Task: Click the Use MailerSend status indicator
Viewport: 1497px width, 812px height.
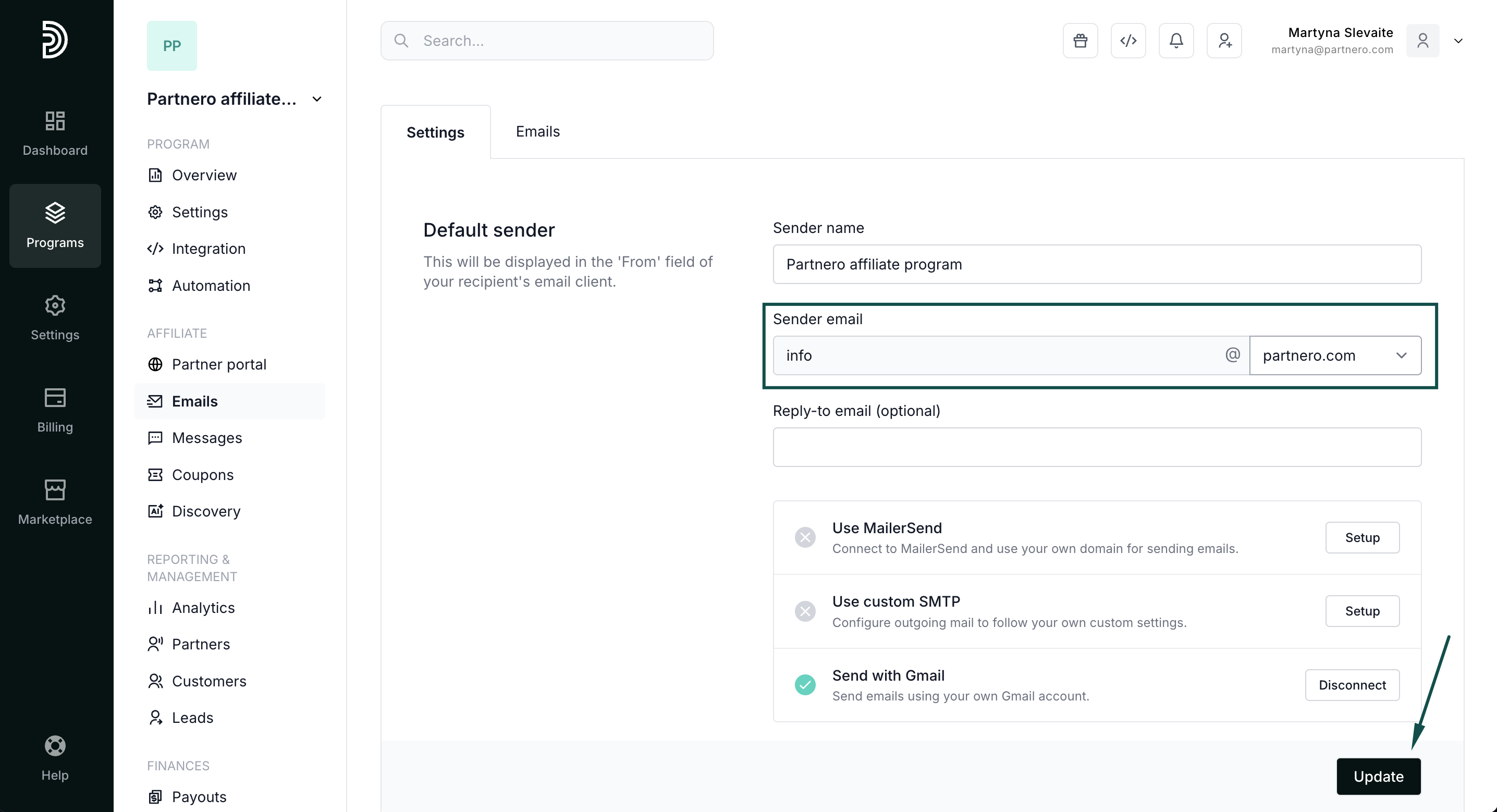Action: pos(805,538)
